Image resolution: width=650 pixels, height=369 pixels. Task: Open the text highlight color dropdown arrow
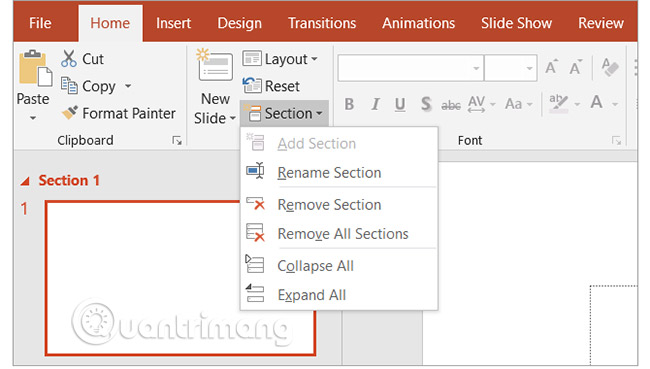coord(577,104)
